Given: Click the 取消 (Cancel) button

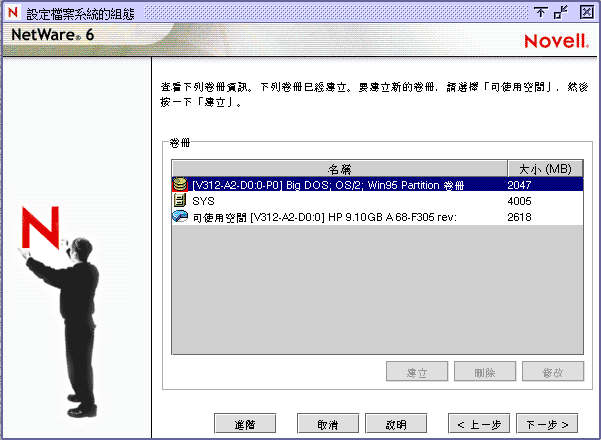Looking at the screenshot, I should coord(328,424).
